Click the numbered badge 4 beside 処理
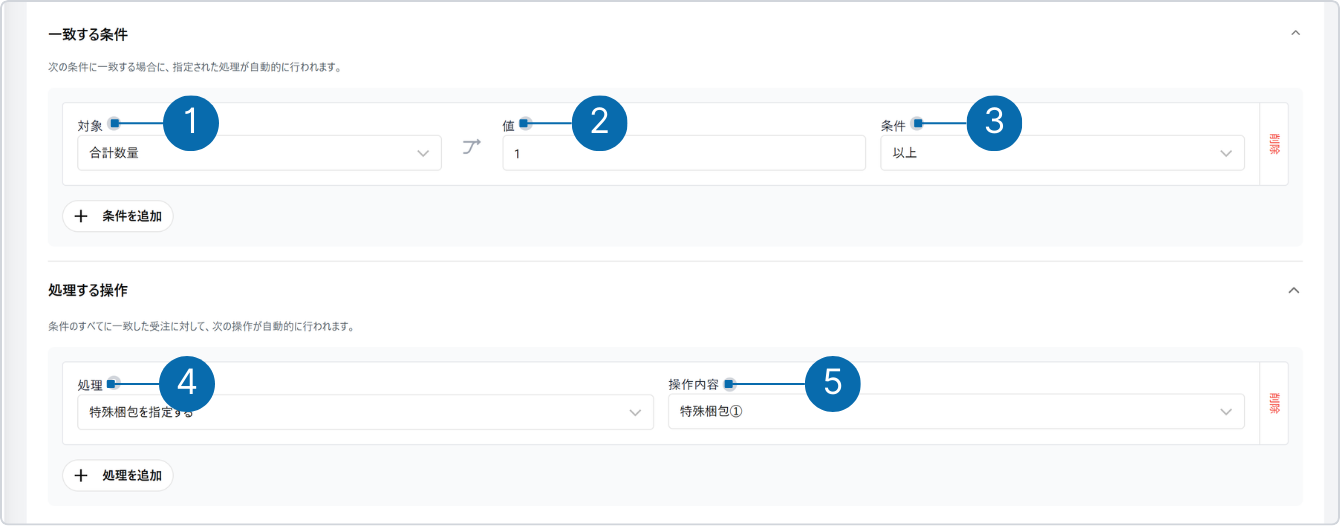Viewport: 1340px width, 531px height. point(186,383)
